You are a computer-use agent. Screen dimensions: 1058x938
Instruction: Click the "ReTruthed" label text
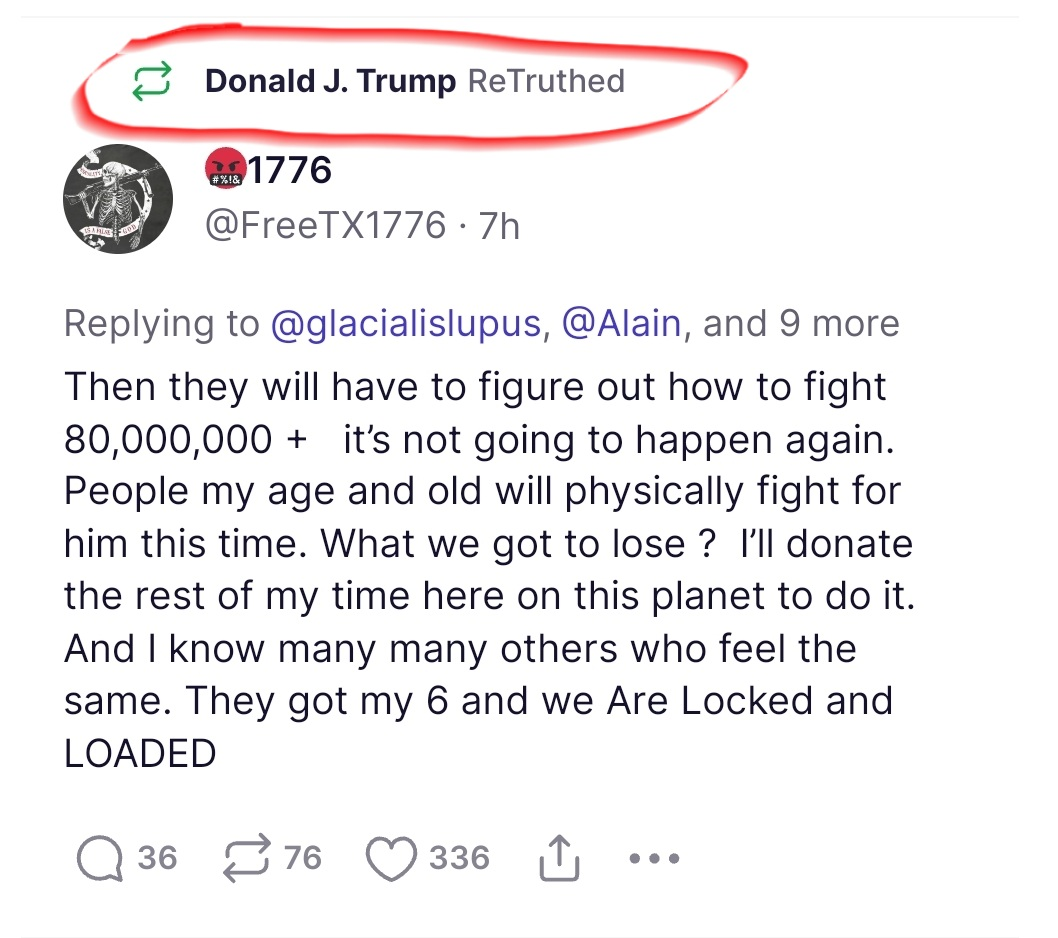pyautogui.click(x=545, y=81)
